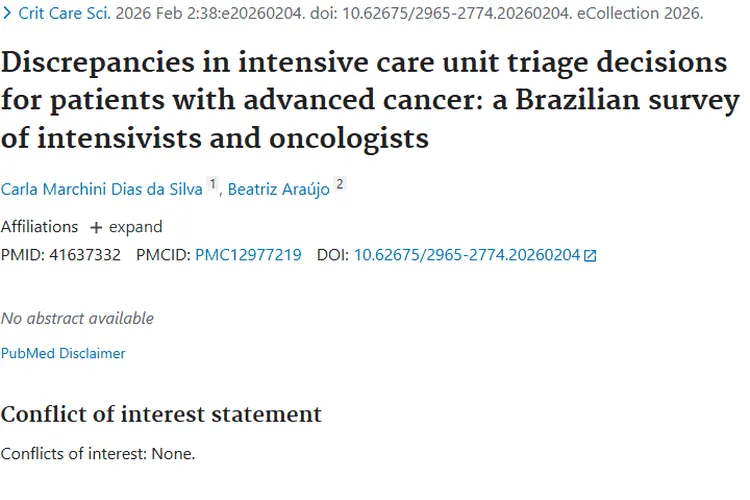Click the article title heading
The height and width of the screenshot is (500, 750).
click(370, 100)
